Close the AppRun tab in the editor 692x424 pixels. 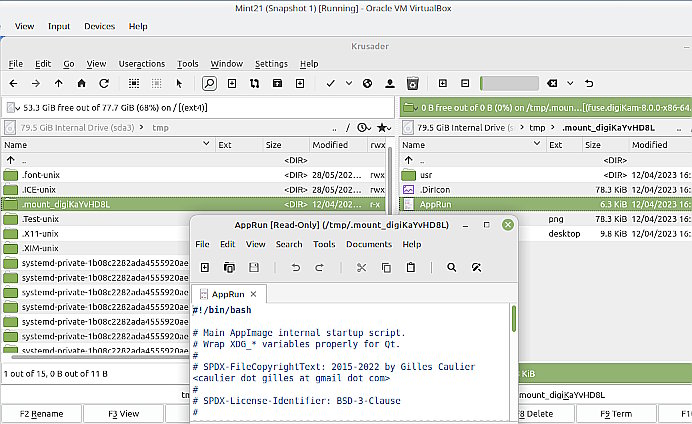(253, 294)
